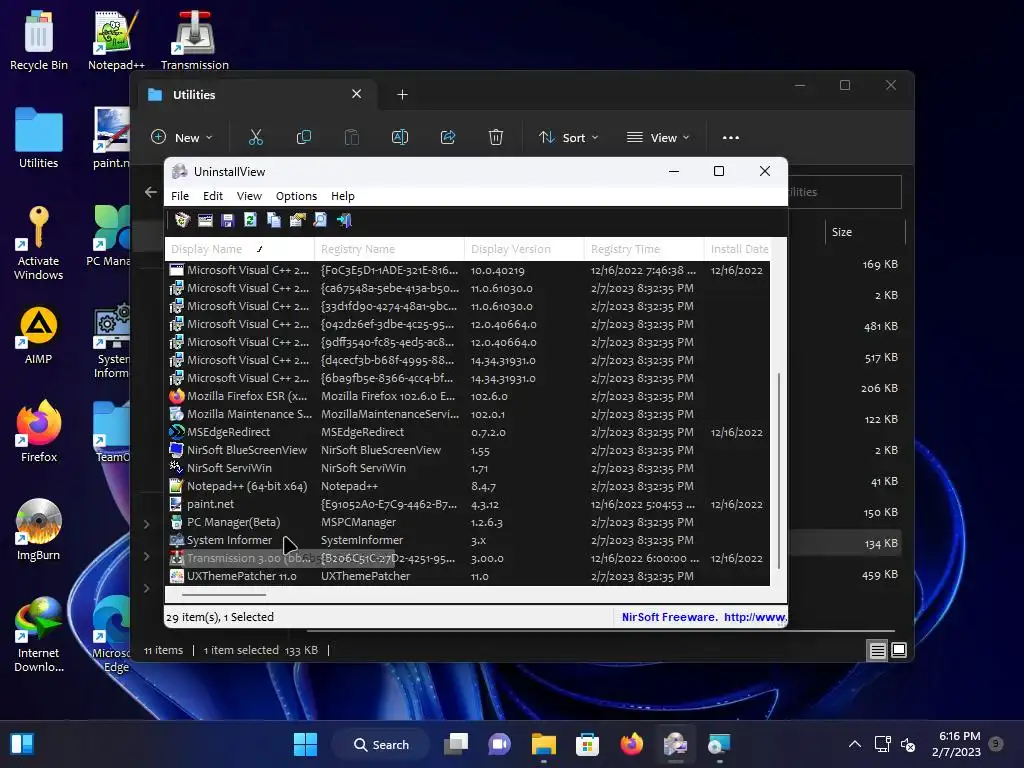Screen dimensions: 1024x768
Task: Click the NirSoft Freeware website link
Action: click(x=703, y=617)
